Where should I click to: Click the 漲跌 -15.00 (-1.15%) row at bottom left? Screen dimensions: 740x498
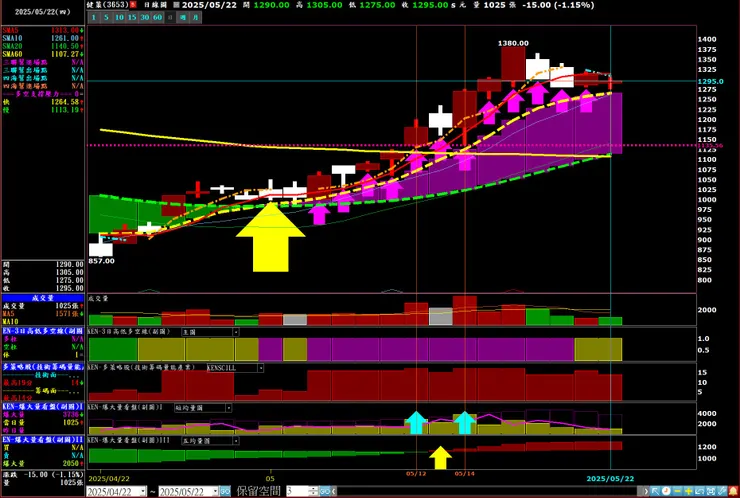tap(43, 475)
